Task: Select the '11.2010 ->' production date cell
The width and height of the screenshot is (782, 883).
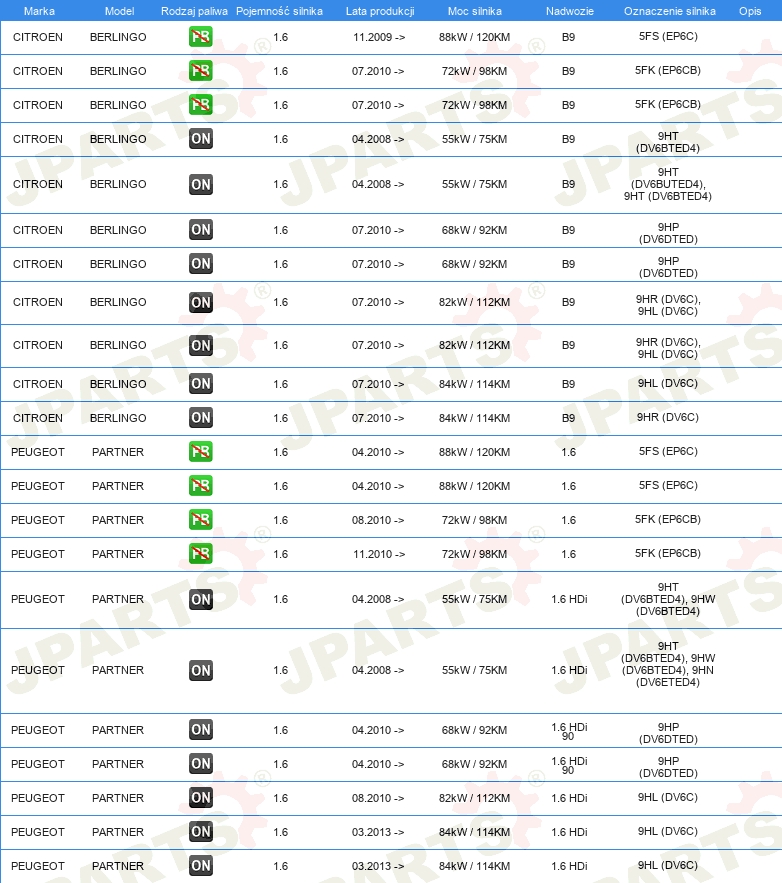Action: point(379,554)
